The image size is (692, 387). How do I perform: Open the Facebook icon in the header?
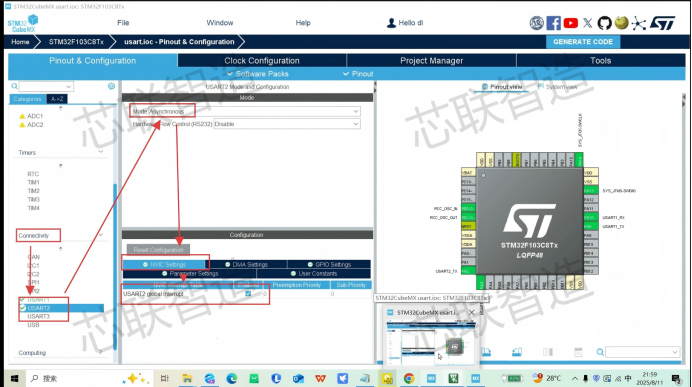(553, 23)
